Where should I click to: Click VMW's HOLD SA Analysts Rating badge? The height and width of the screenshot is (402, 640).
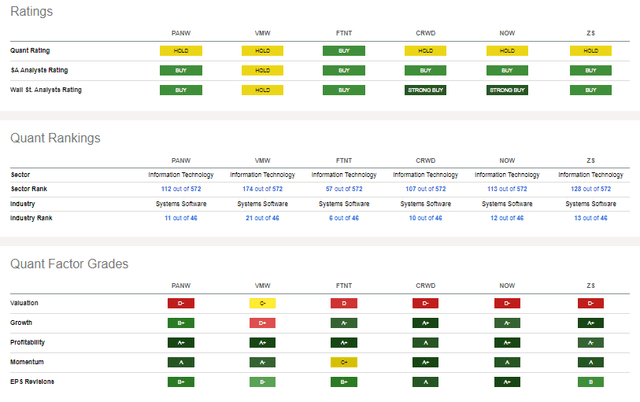click(262, 70)
